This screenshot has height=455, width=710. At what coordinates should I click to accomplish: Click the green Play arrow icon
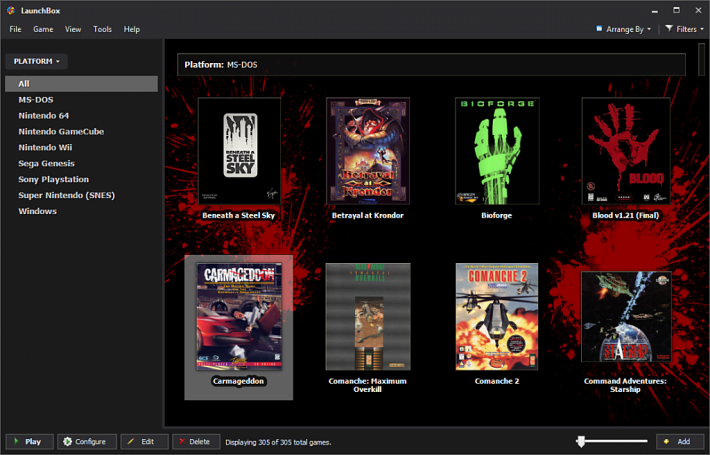click(16, 441)
